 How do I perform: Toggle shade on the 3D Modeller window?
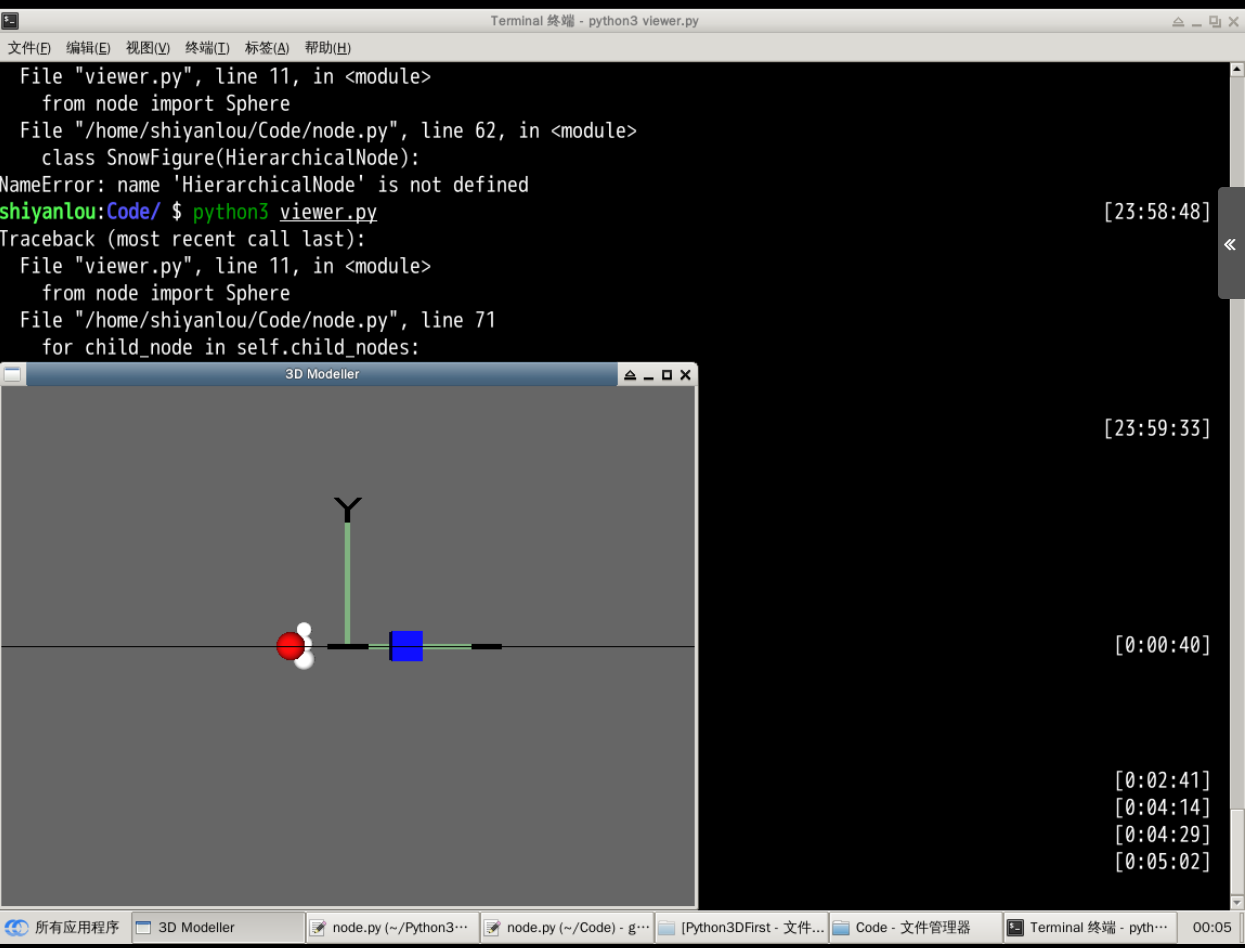630,374
